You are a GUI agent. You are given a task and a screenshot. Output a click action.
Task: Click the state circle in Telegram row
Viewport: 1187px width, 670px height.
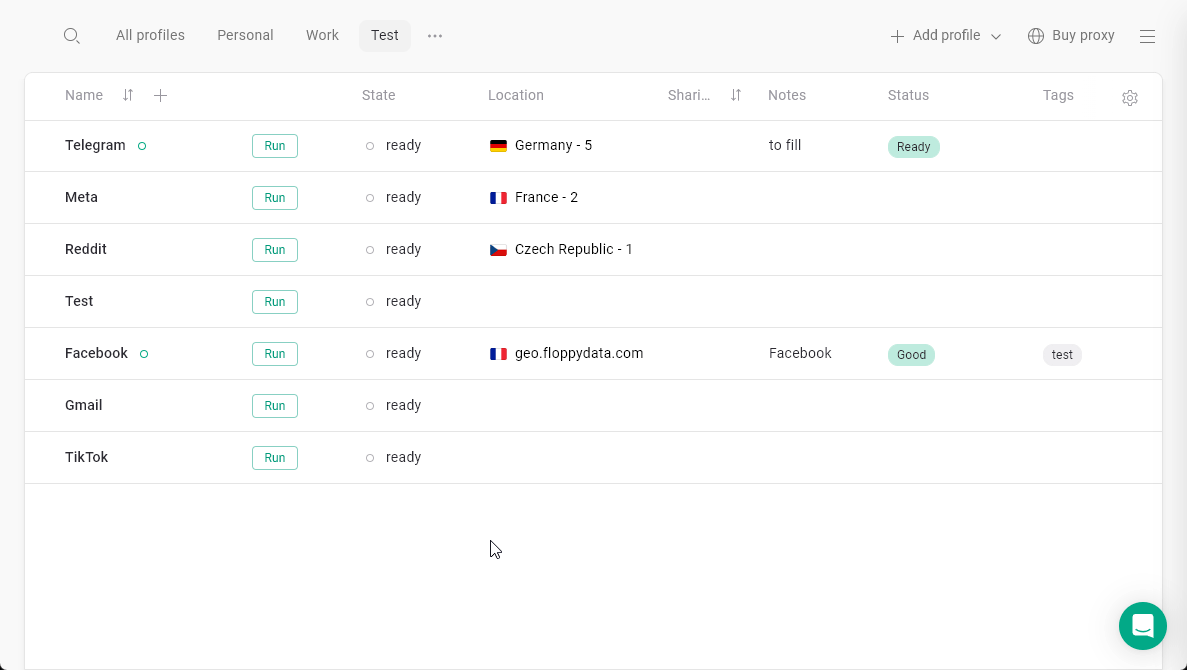[x=369, y=146]
